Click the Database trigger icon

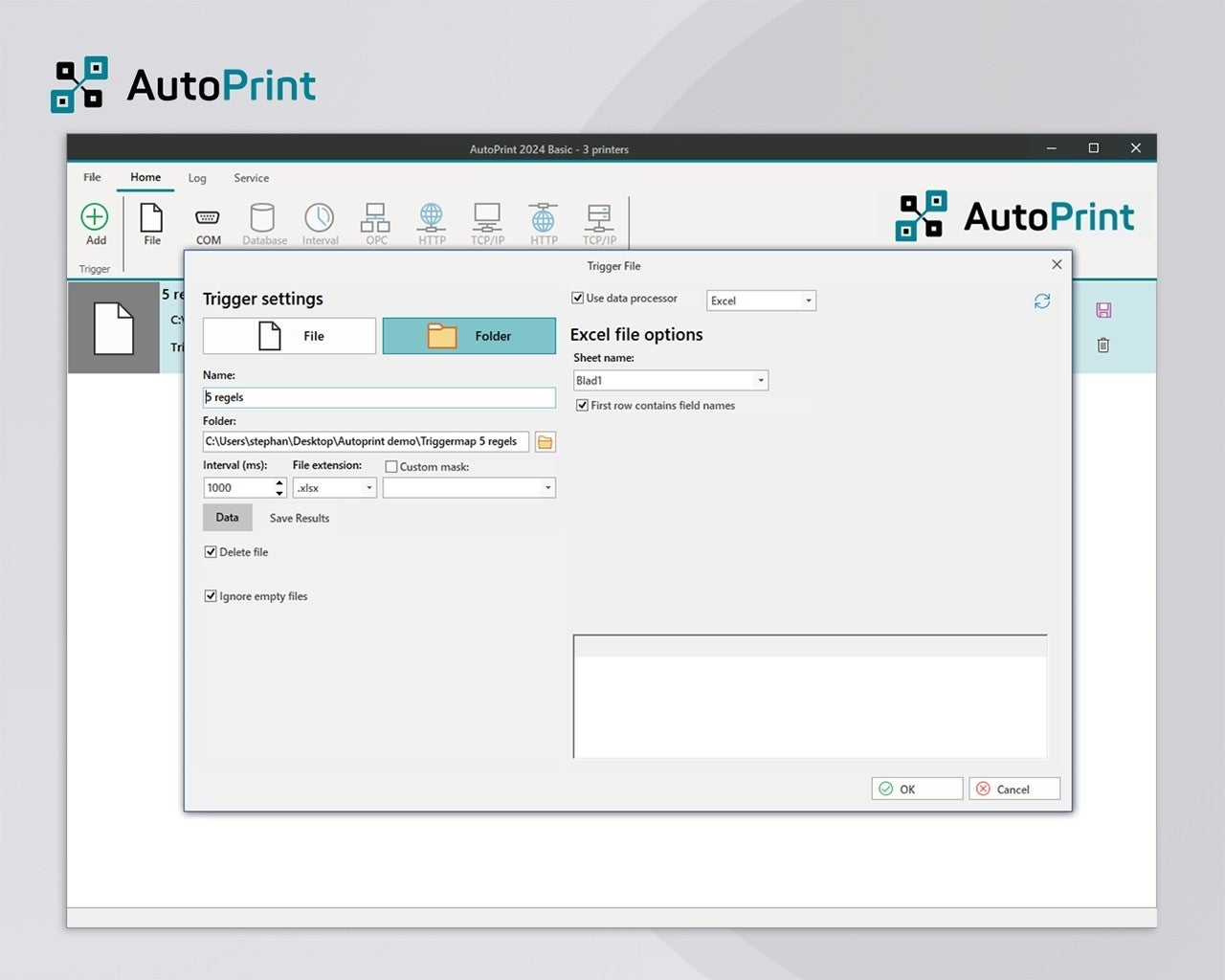pos(263,218)
